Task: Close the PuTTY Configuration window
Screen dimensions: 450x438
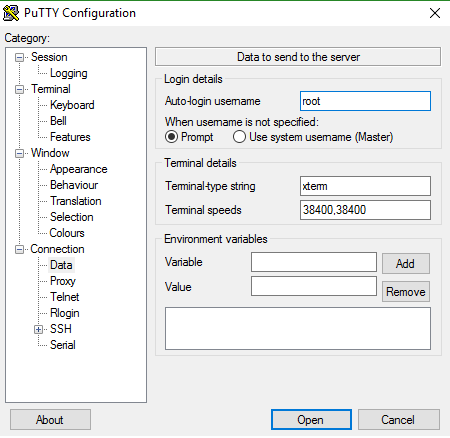Action: pos(435,13)
